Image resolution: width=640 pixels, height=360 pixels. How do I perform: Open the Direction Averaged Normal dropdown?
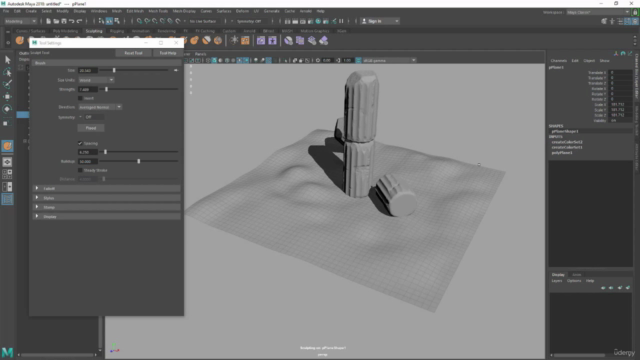[x=100, y=107]
